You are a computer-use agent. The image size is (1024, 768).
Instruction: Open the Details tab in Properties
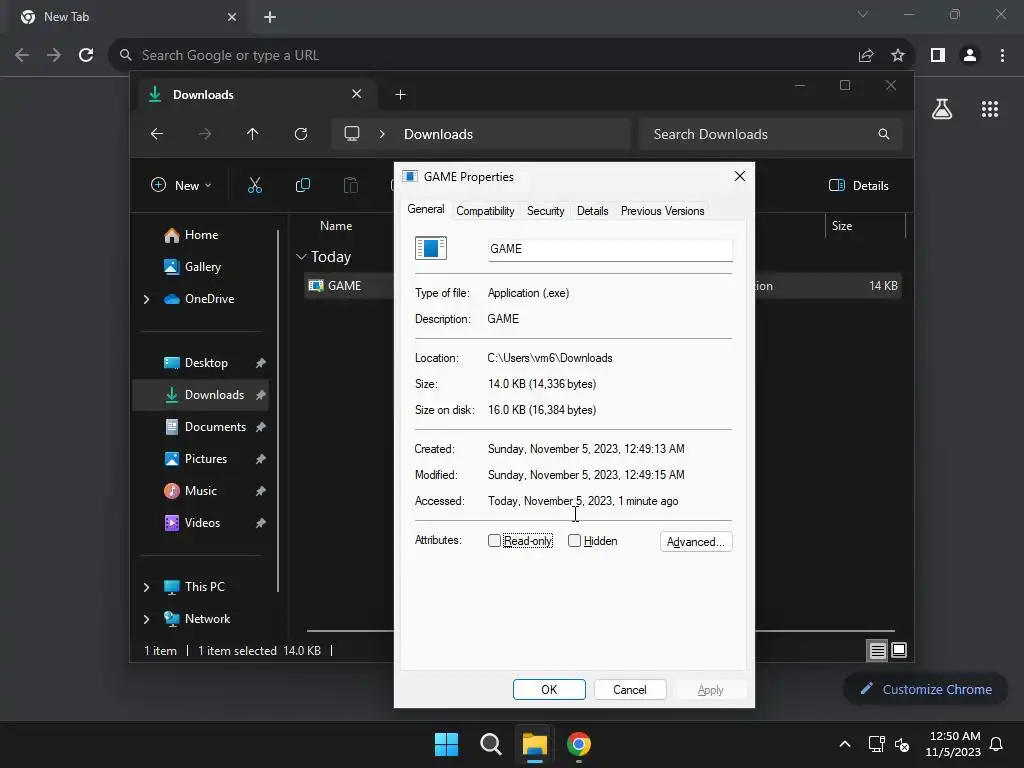click(592, 211)
